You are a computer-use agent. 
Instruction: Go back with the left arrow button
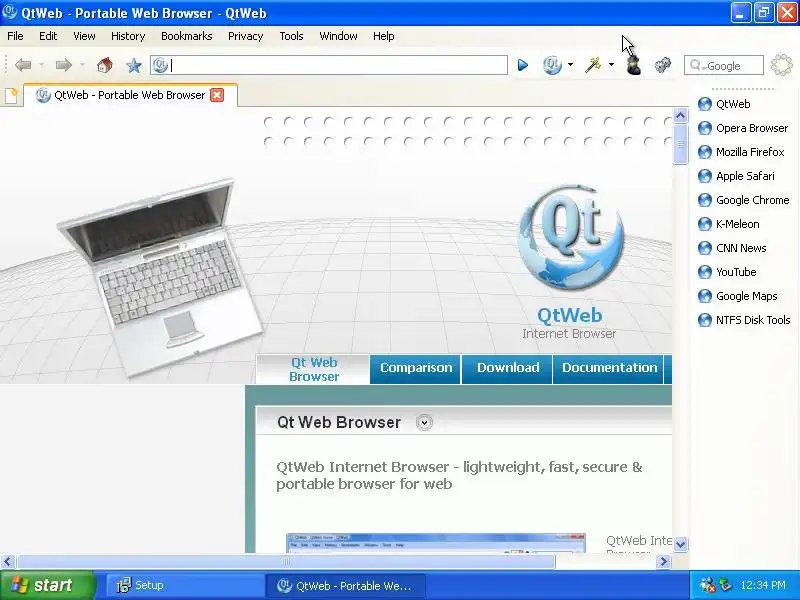click(23, 65)
